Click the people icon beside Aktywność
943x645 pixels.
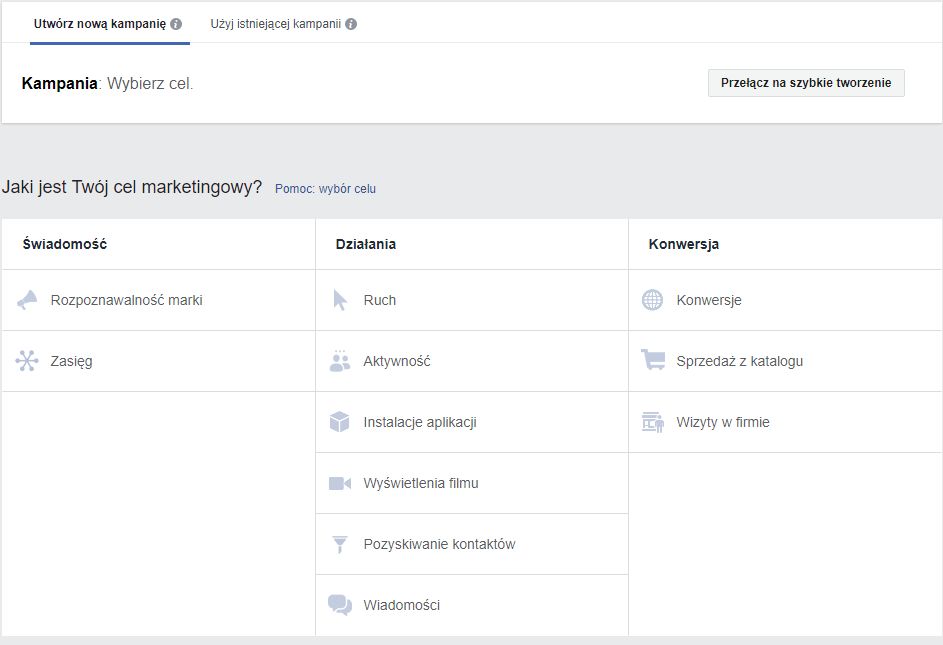pos(340,361)
